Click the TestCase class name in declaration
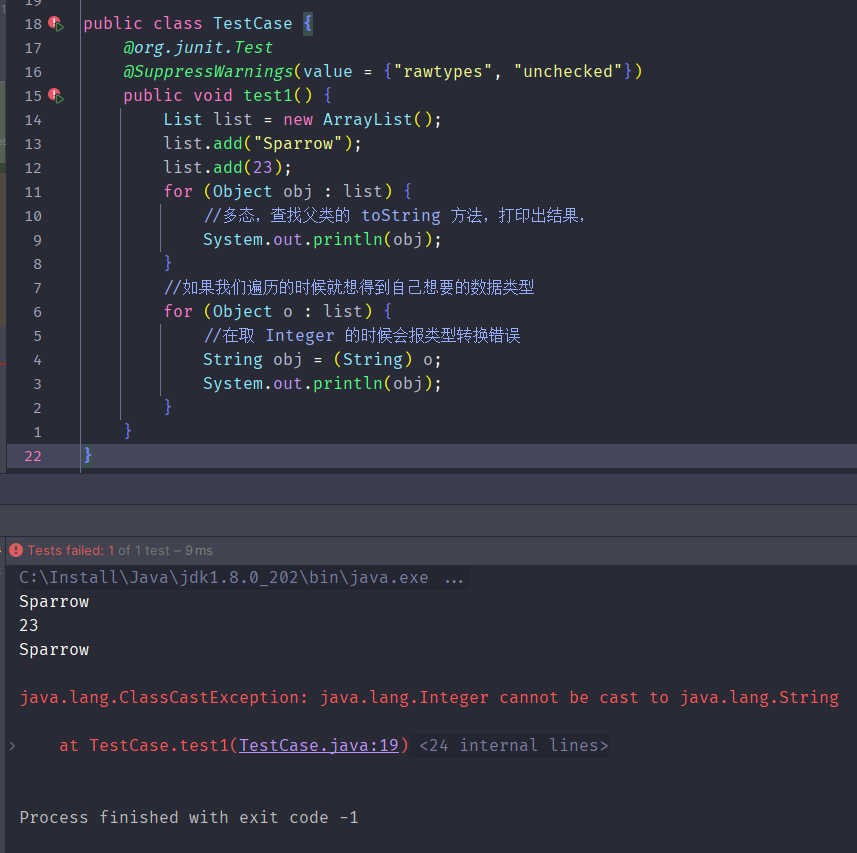 point(252,23)
